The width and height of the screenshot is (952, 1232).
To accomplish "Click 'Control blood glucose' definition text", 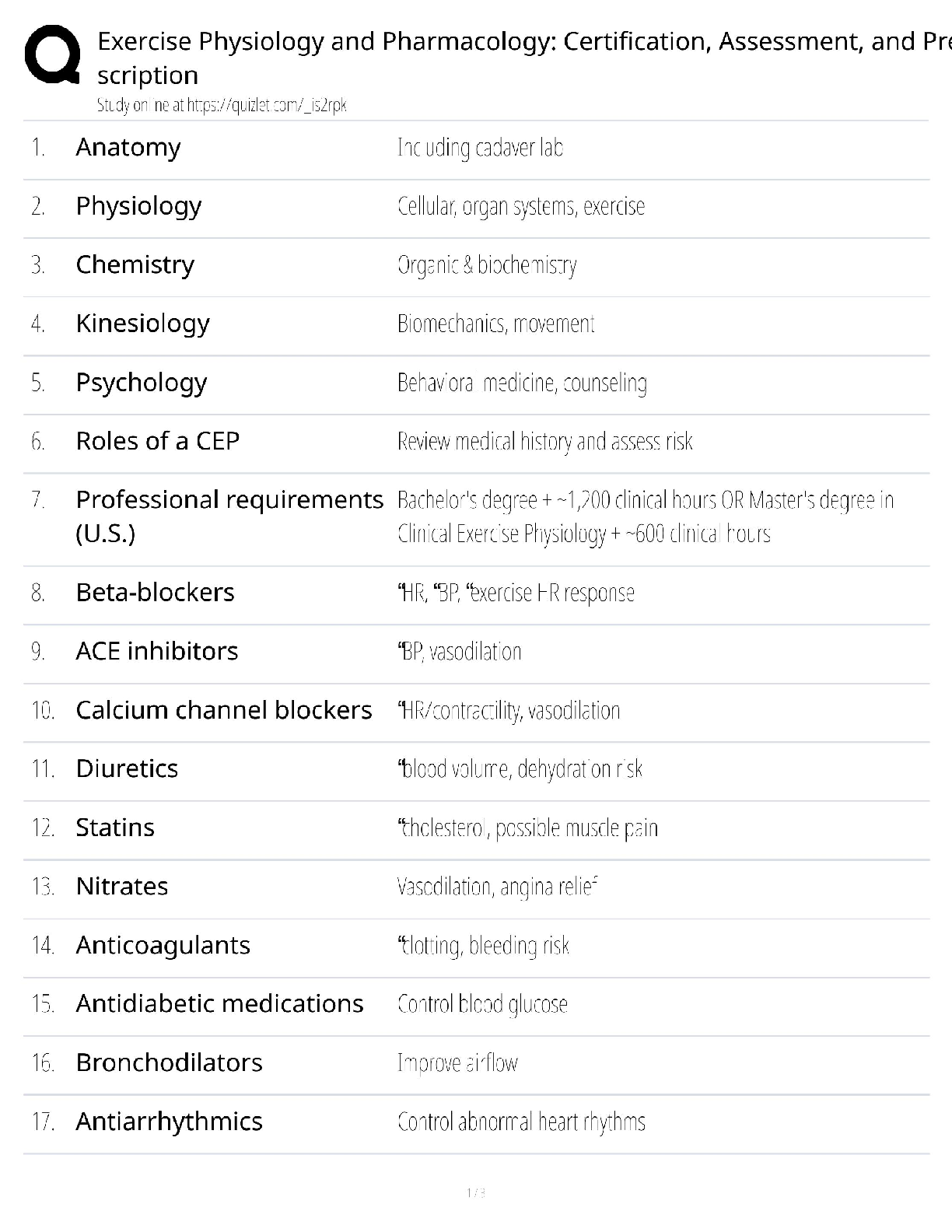I will [x=482, y=1004].
